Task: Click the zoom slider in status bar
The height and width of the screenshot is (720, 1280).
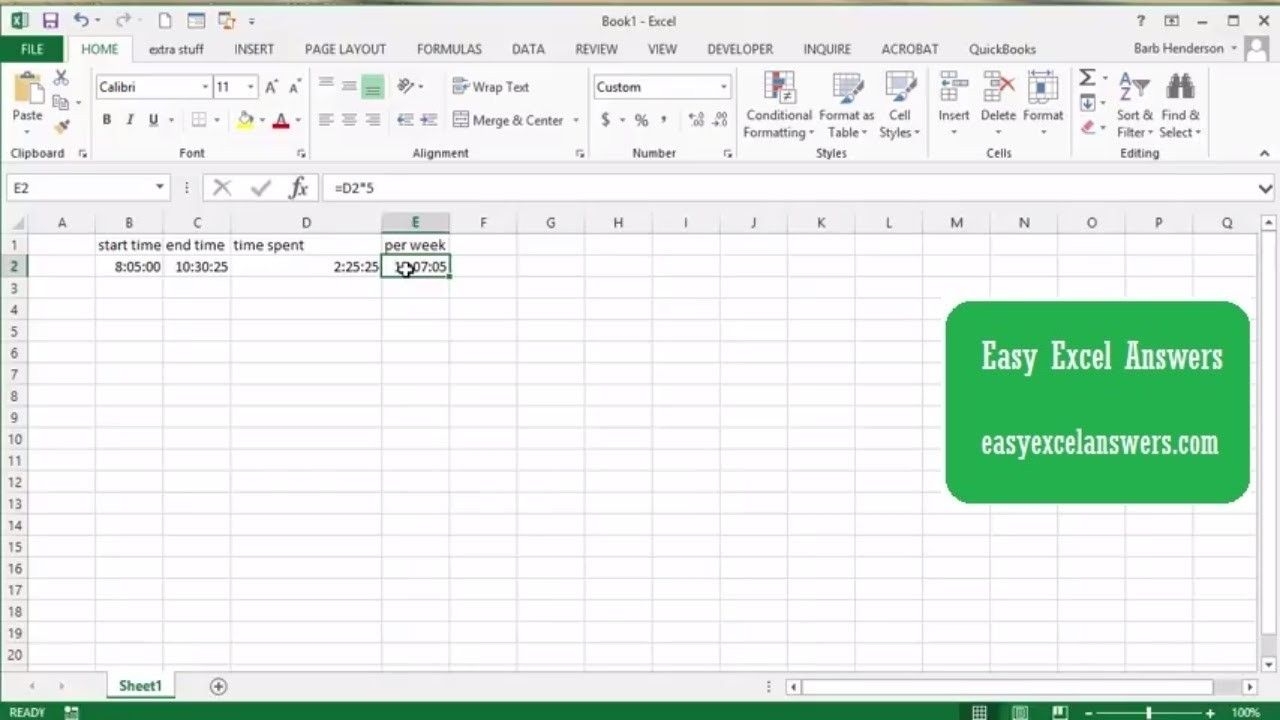Action: pos(1149,712)
